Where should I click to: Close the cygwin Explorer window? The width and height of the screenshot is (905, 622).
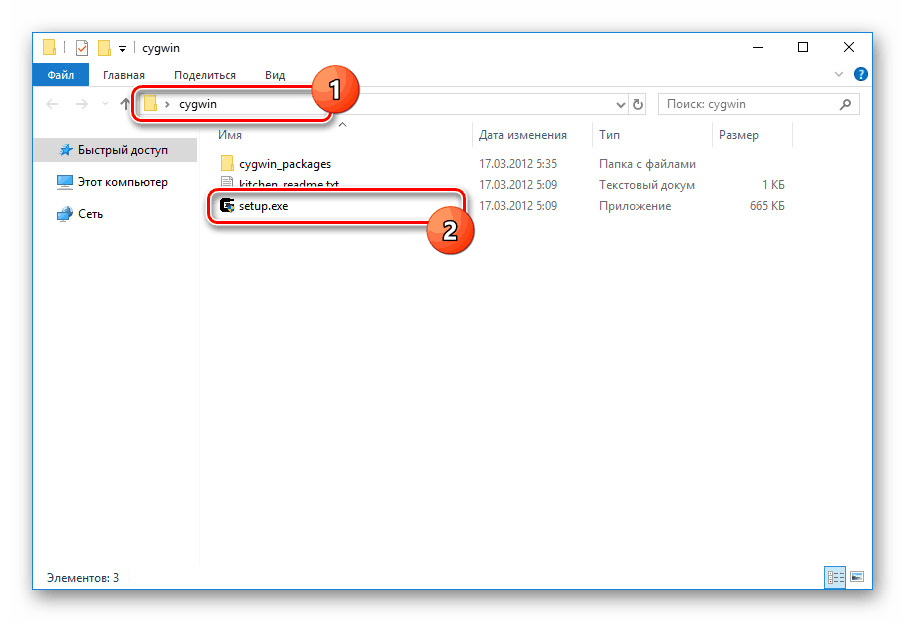pos(848,47)
